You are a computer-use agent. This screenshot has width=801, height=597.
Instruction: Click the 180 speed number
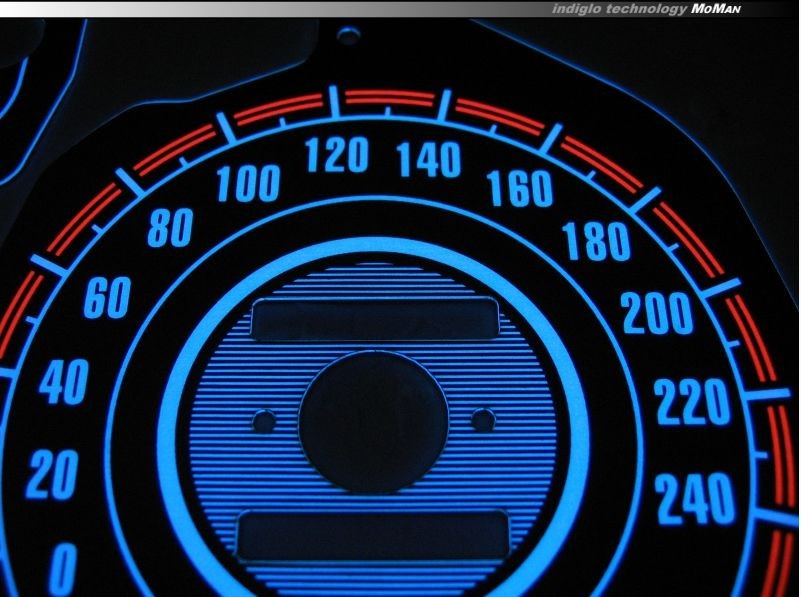click(596, 243)
